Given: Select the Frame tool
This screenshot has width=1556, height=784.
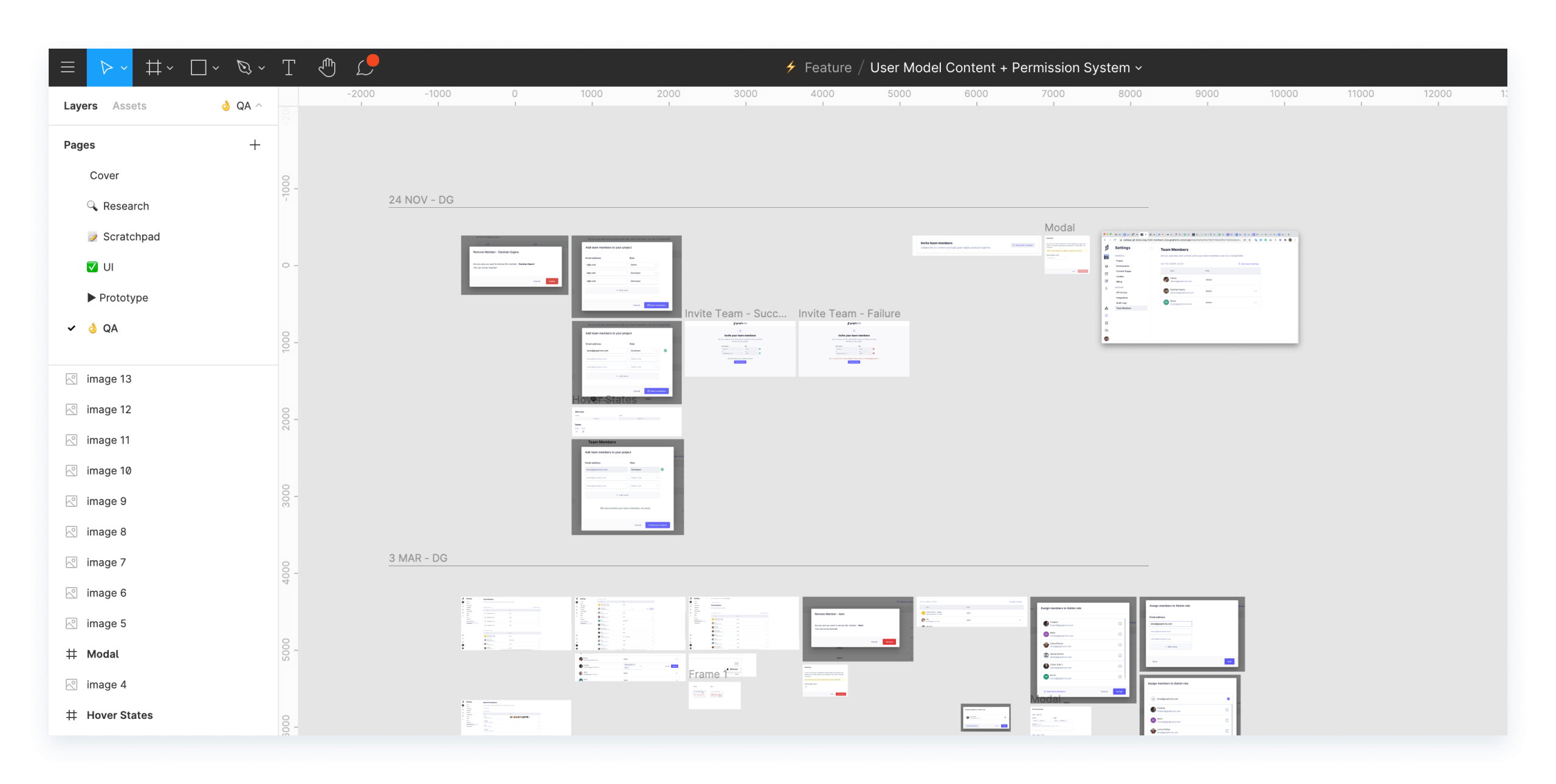Looking at the screenshot, I should 154,67.
